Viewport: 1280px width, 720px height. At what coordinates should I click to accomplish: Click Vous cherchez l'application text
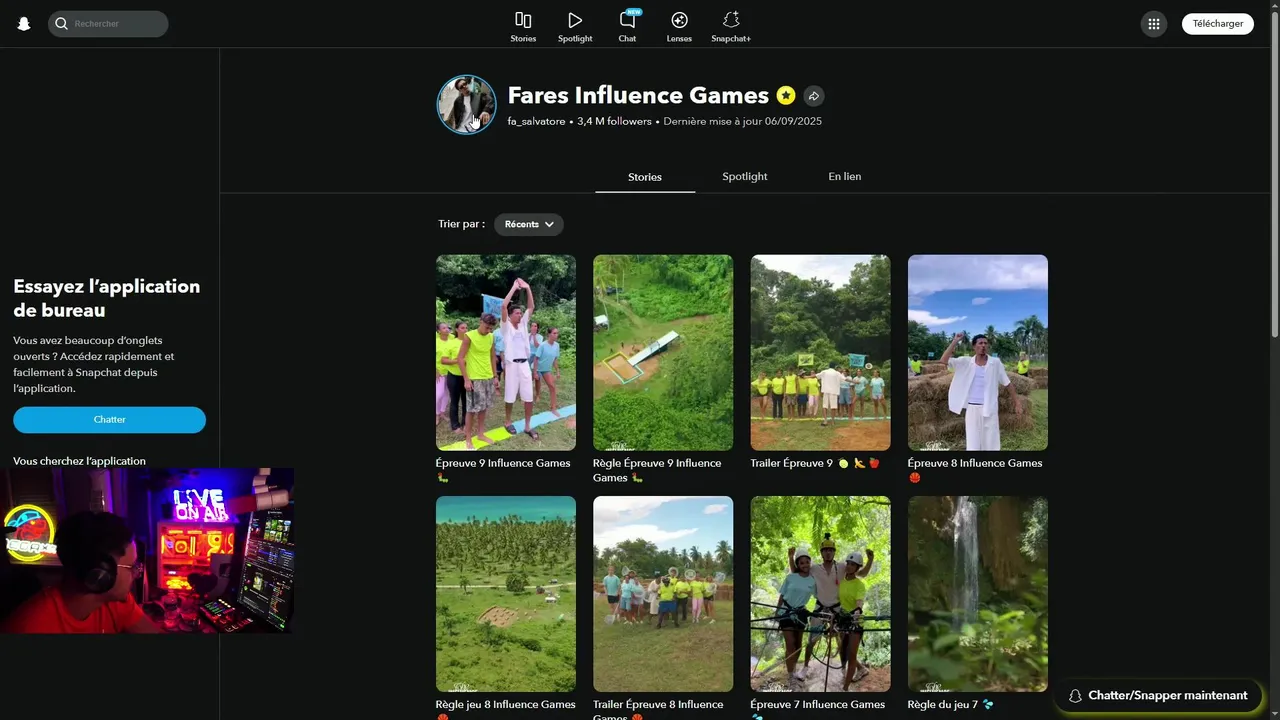(79, 461)
